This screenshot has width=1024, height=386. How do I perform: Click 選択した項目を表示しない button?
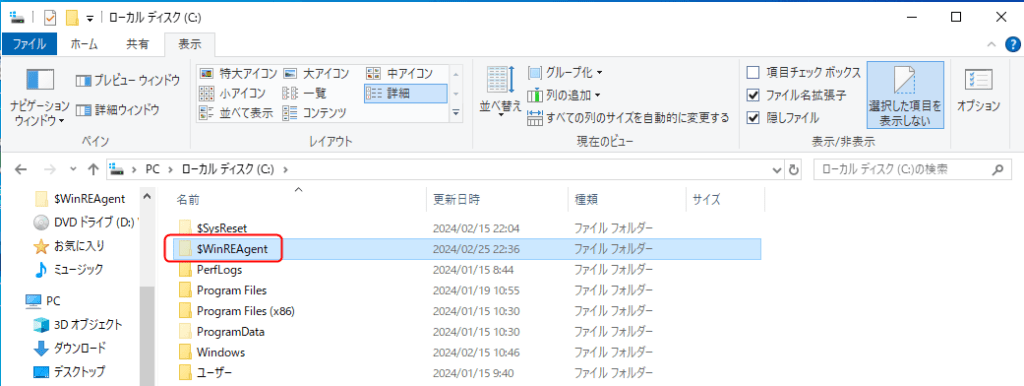905,95
